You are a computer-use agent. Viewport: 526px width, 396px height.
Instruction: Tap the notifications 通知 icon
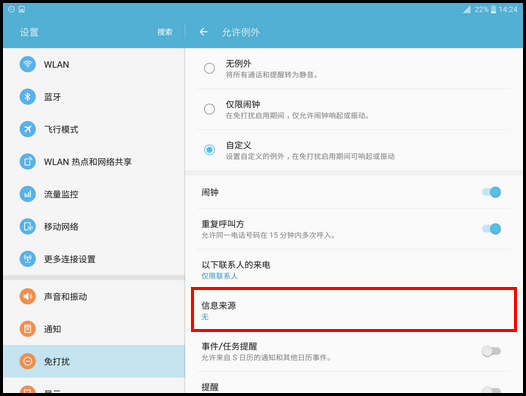pyautogui.click(x=28, y=329)
